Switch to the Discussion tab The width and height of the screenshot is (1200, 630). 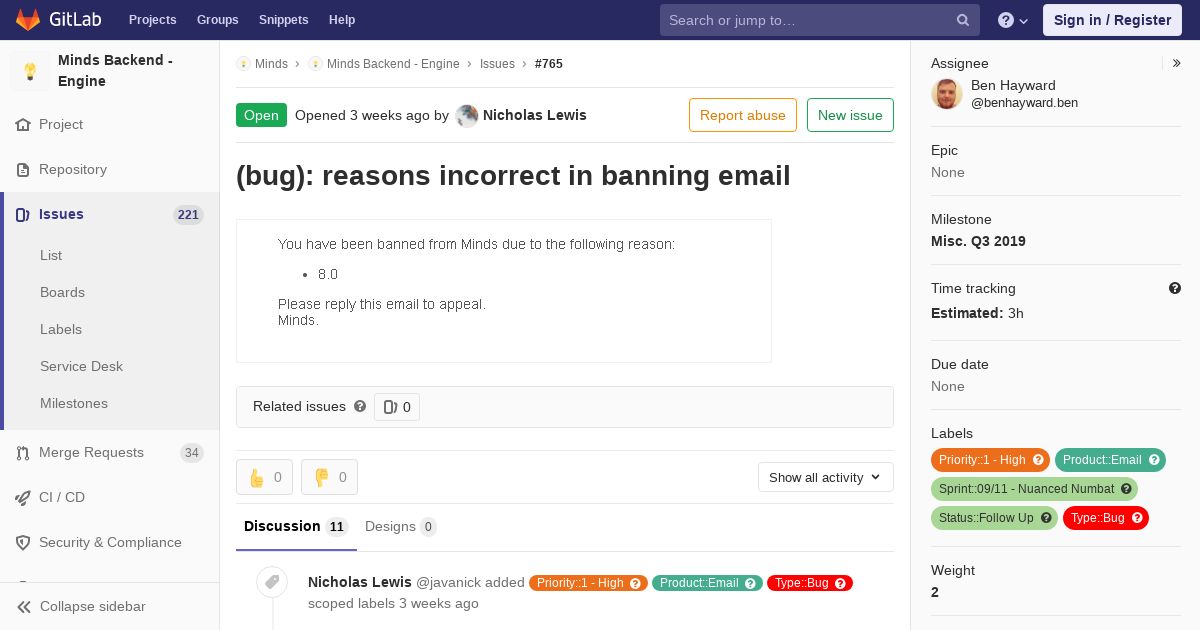pyautogui.click(x=295, y=527)
